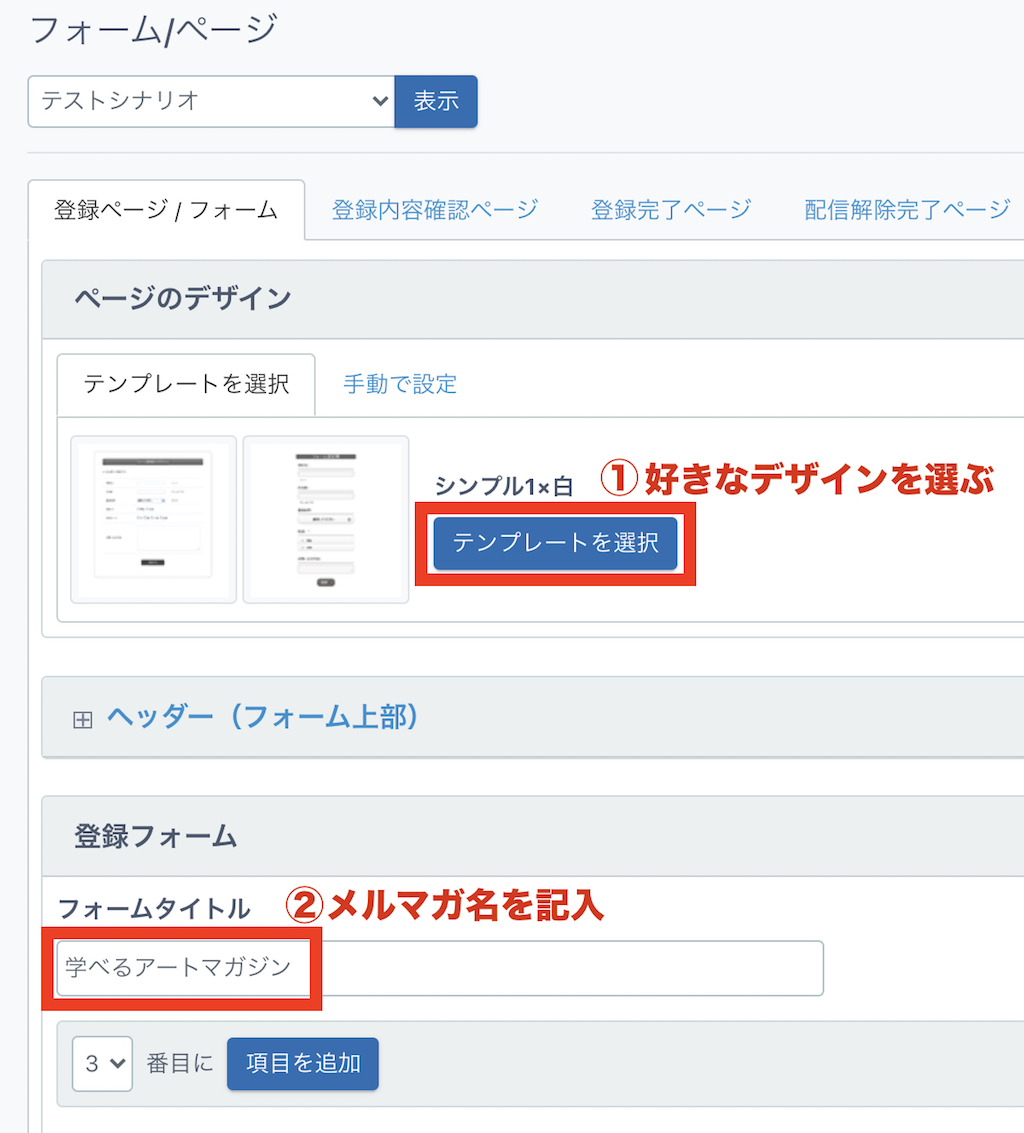Choose the first template preview thumbnail

click(x=154, y=520)
